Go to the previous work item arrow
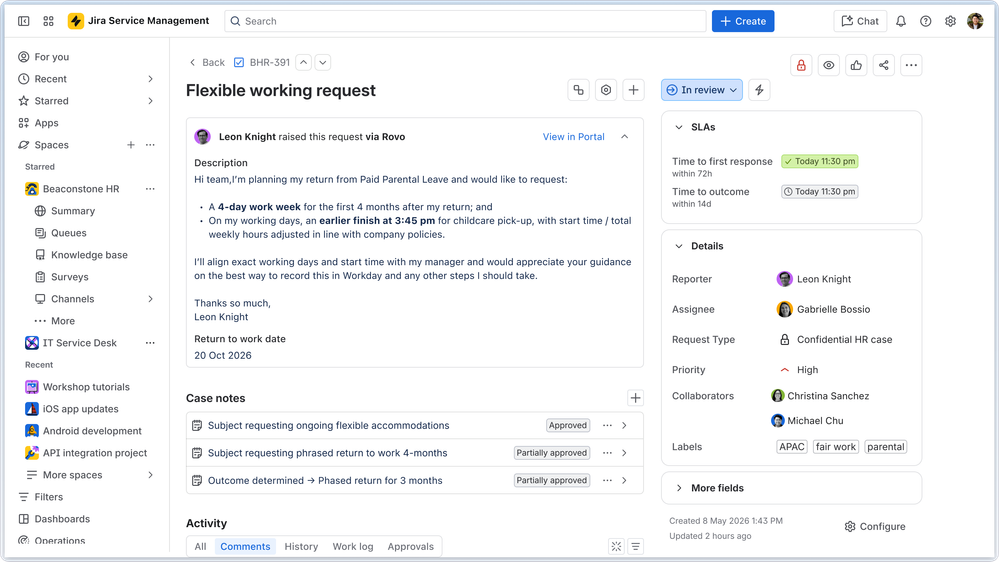 [304, 62]
